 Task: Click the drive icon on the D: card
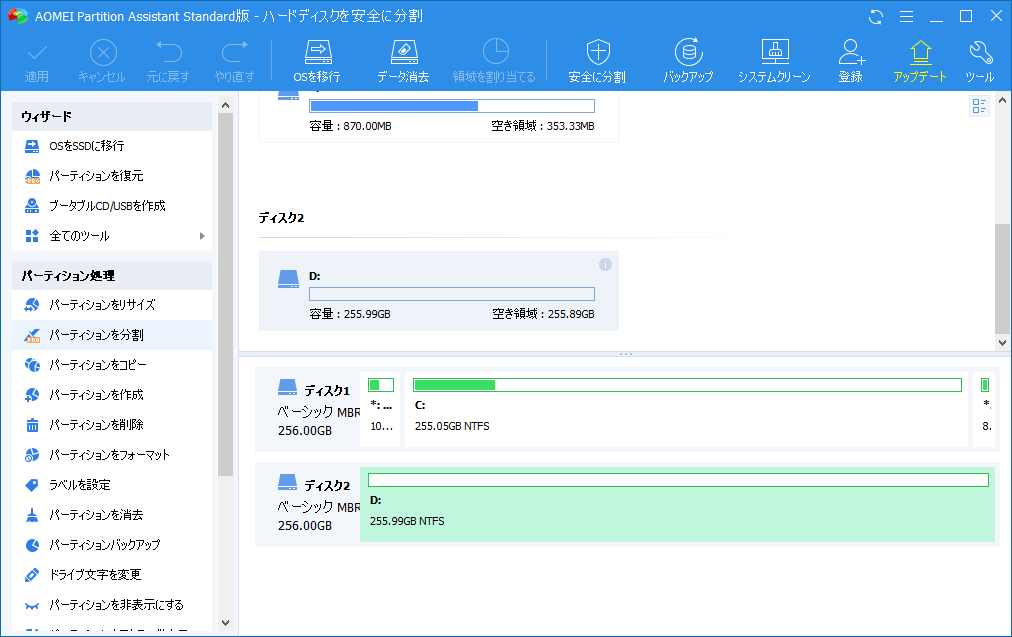(288, 279)
